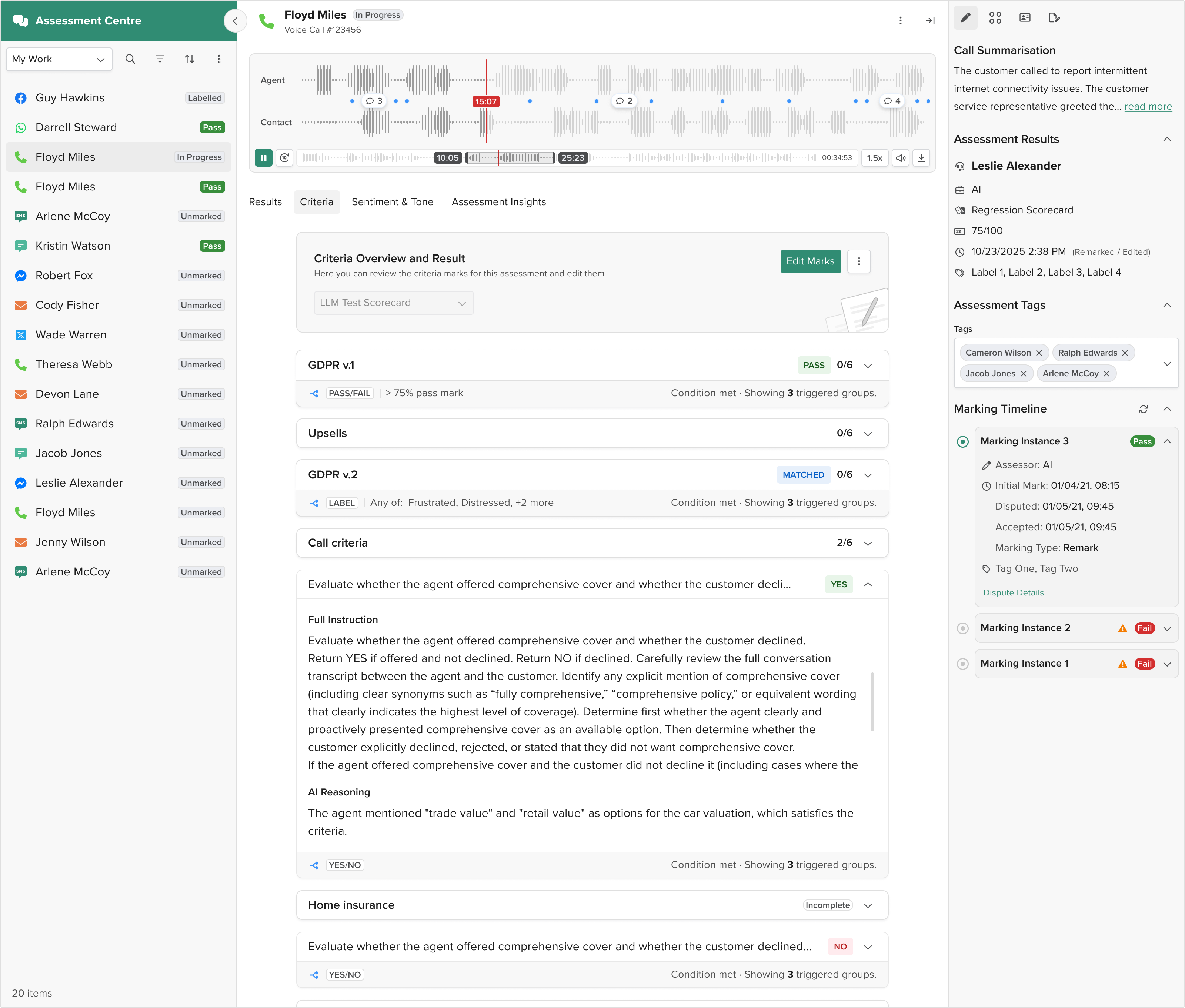Image resolution: width=1185 pixels, height=1008 pixels.
Task: Pause the audio playback
Action: [263, 158]
